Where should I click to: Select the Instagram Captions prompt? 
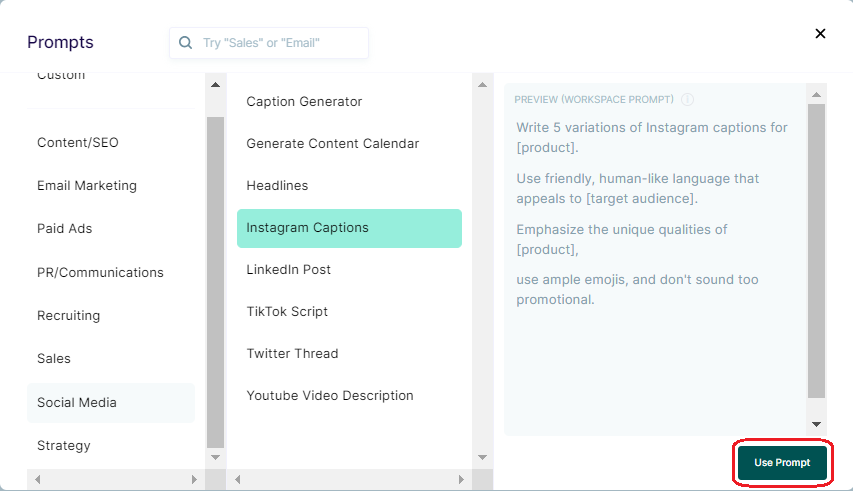click(x=349, y=228)
